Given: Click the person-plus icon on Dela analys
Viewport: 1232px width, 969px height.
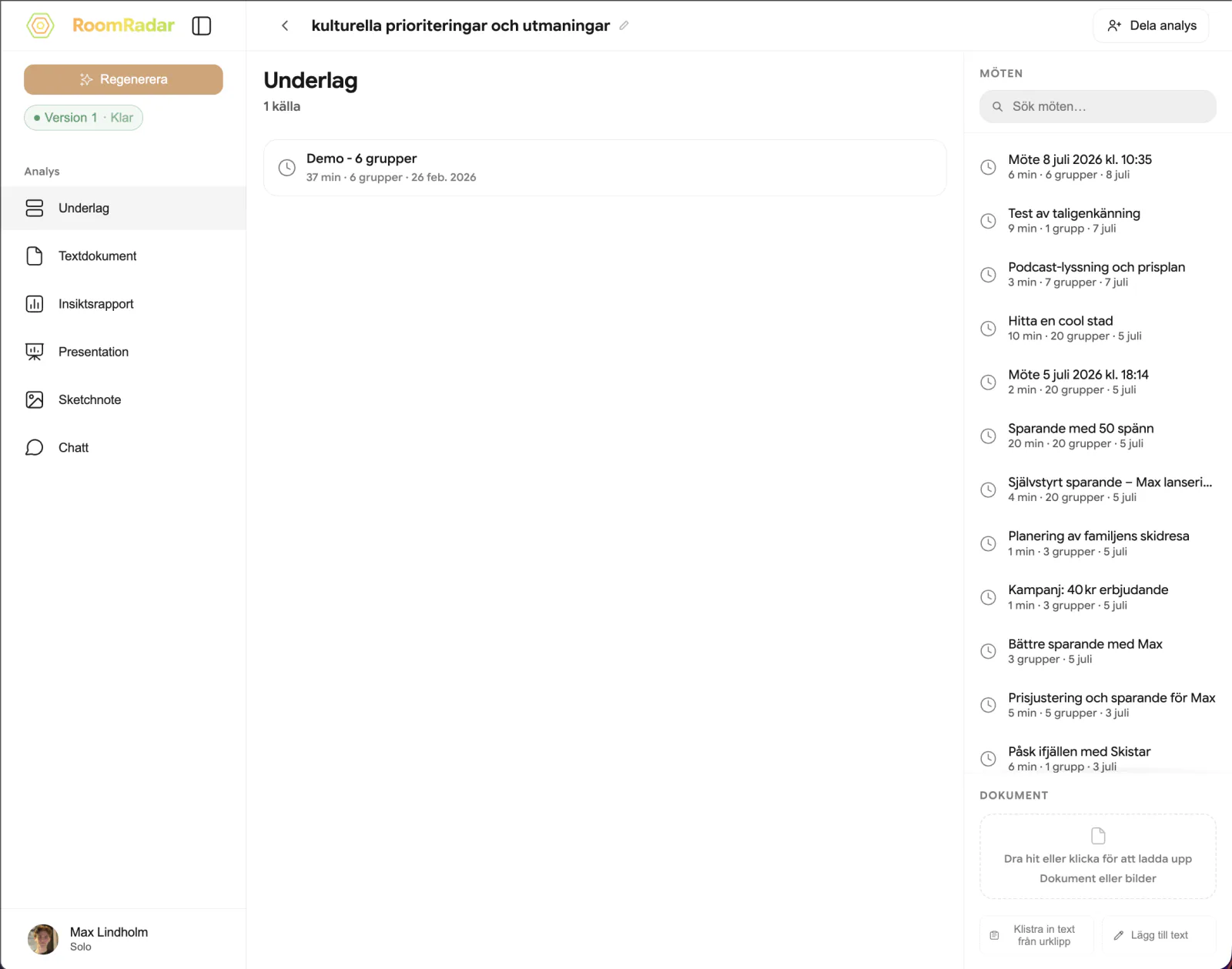Looking at the screenshot, I should pyautogui.click(x=1114, y=25).
